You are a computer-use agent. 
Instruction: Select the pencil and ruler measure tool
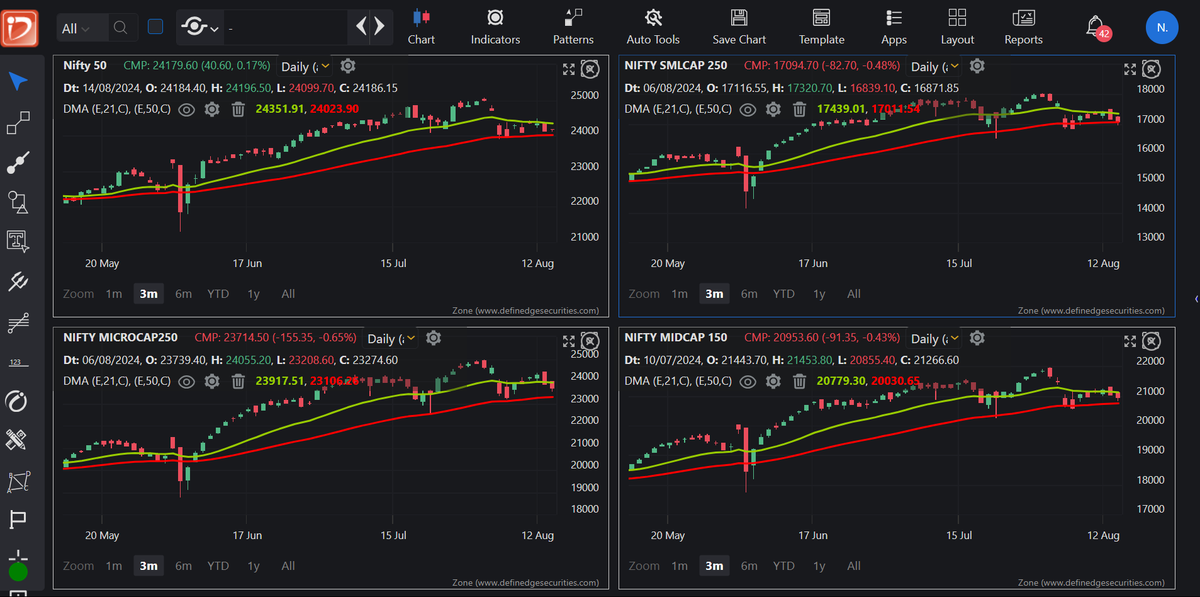coord(17,439)
